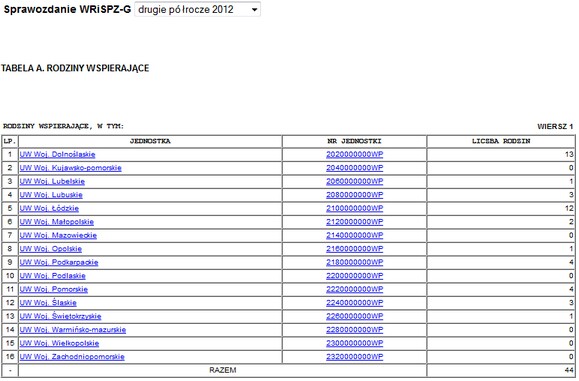Open unit number 2320000000WP link
Viewport: 579px width, 381px height.
click(x=354, y=357)
